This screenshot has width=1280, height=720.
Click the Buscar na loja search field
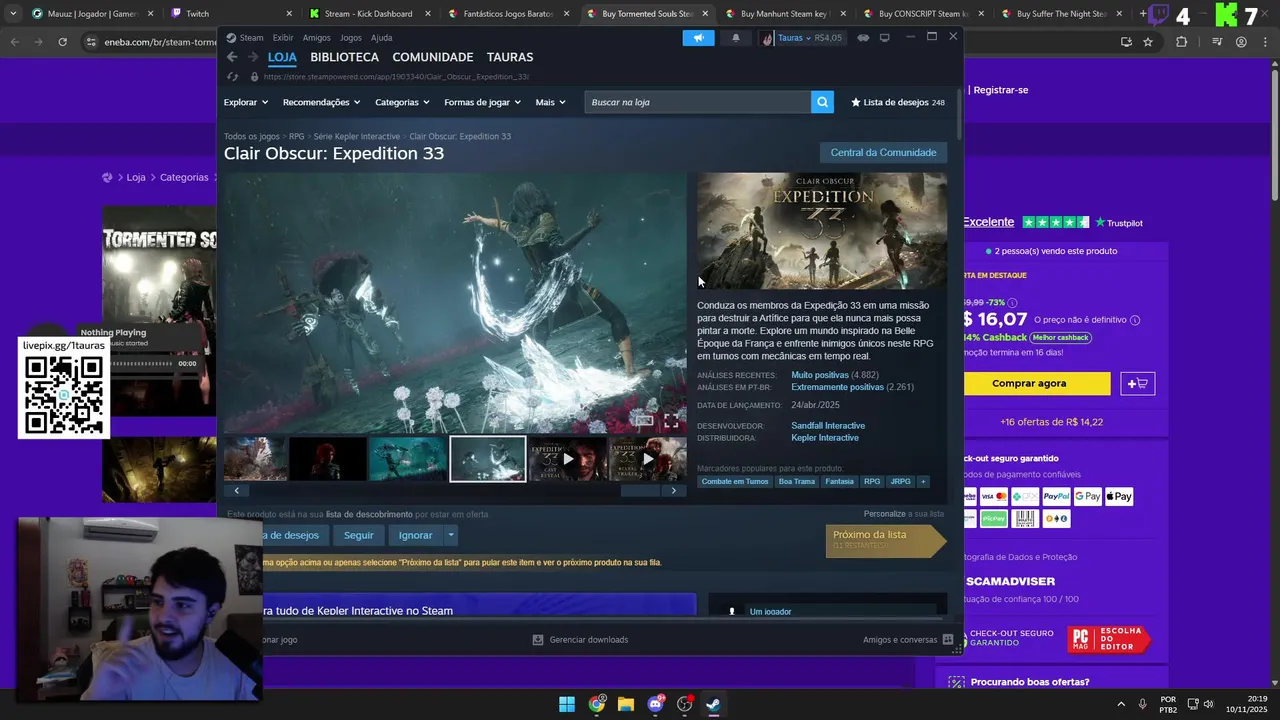pyautogui.click(x=698, y=102)
